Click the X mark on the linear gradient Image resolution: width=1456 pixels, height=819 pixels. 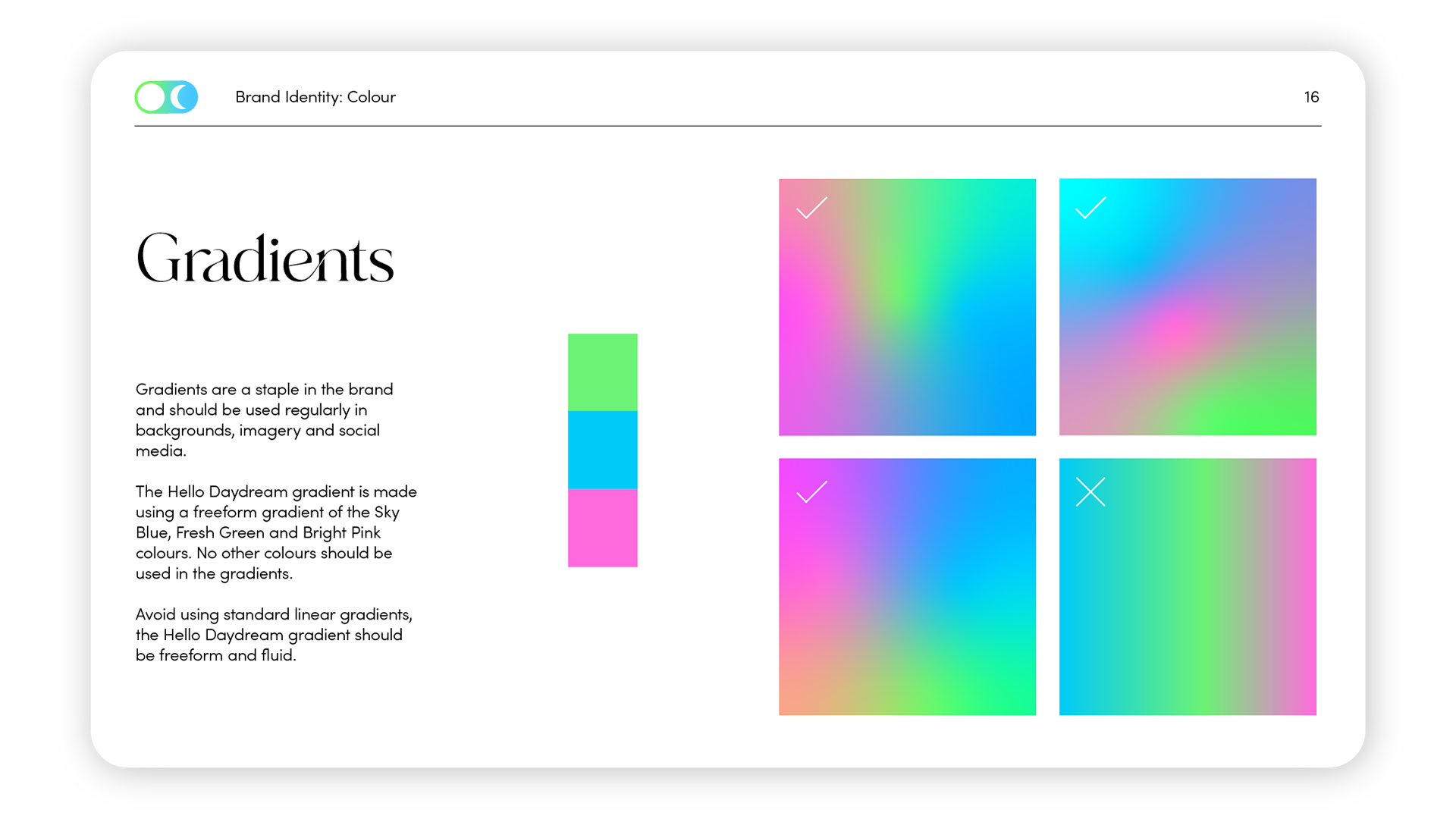pos(1090,492)
